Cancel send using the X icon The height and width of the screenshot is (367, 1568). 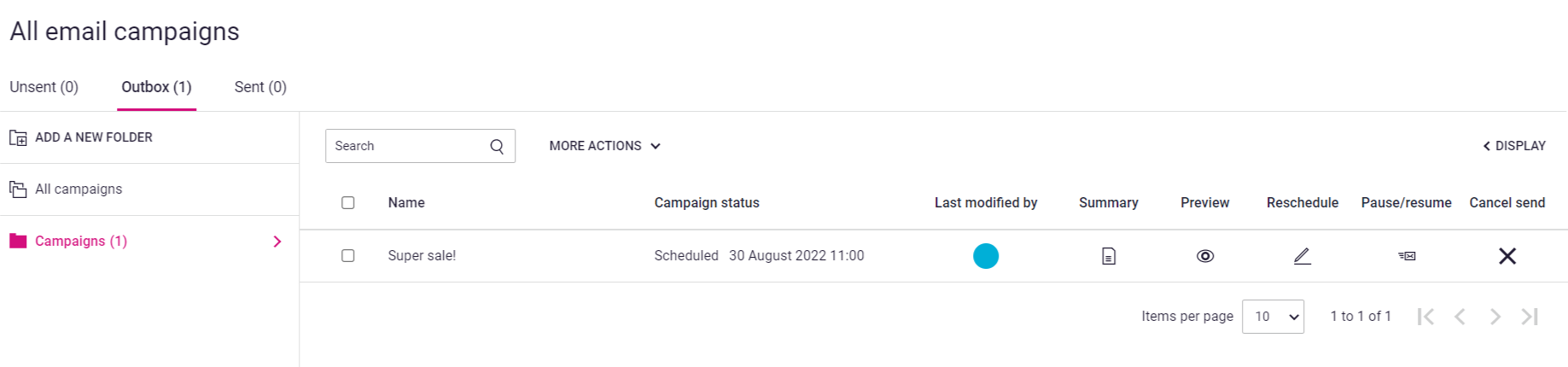point(1507,256)
